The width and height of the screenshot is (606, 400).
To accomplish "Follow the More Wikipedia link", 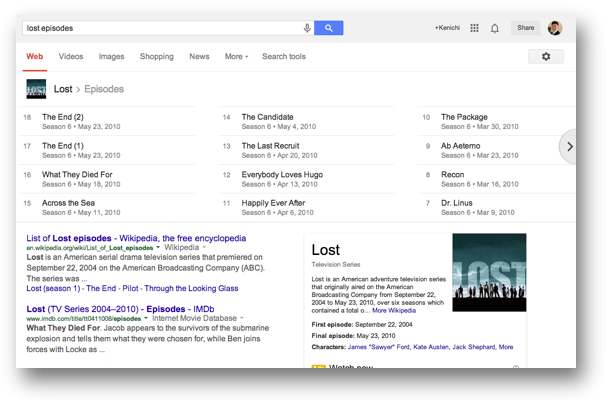I will (x=394, y=310).
